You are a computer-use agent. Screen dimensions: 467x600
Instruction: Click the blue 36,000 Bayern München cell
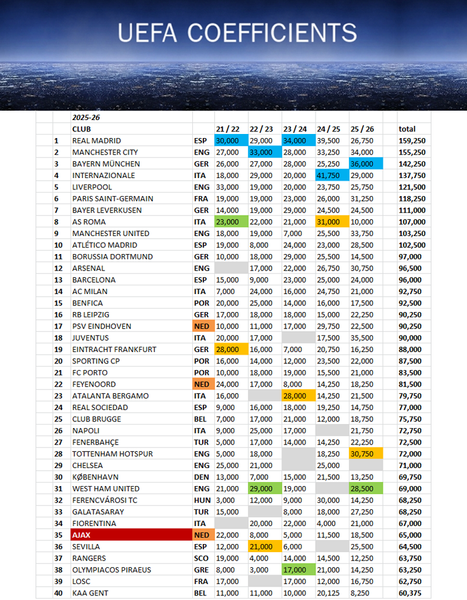coord(366,164)
